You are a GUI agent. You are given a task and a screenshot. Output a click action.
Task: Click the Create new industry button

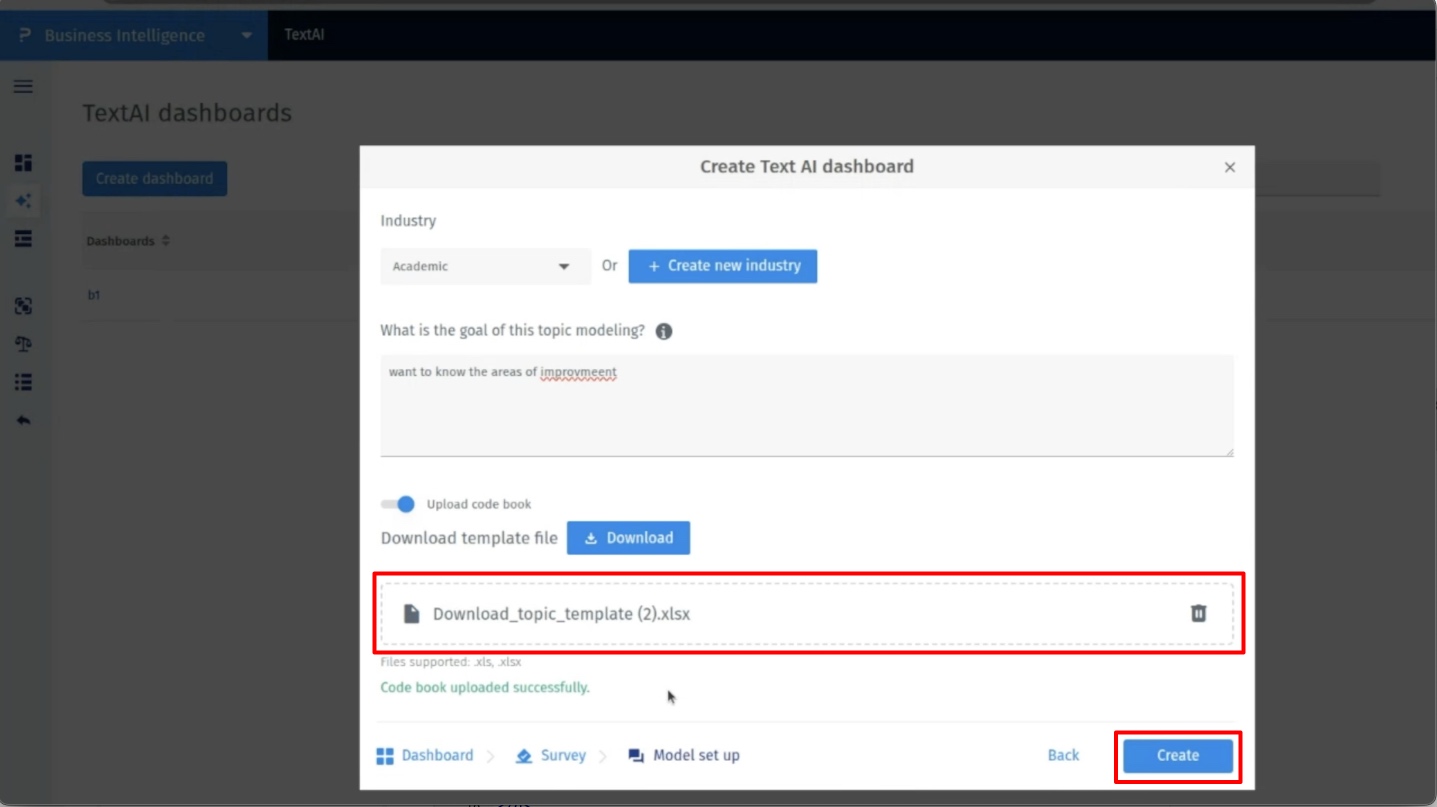click(722, 266)
